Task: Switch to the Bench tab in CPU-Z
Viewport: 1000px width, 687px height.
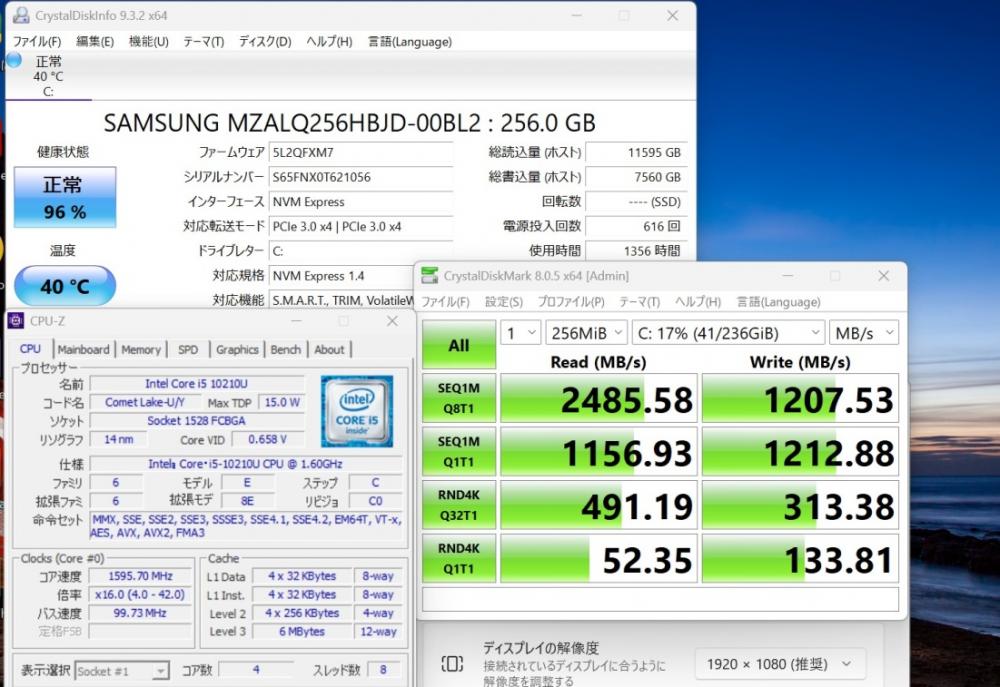Action: tap(285, 350)
